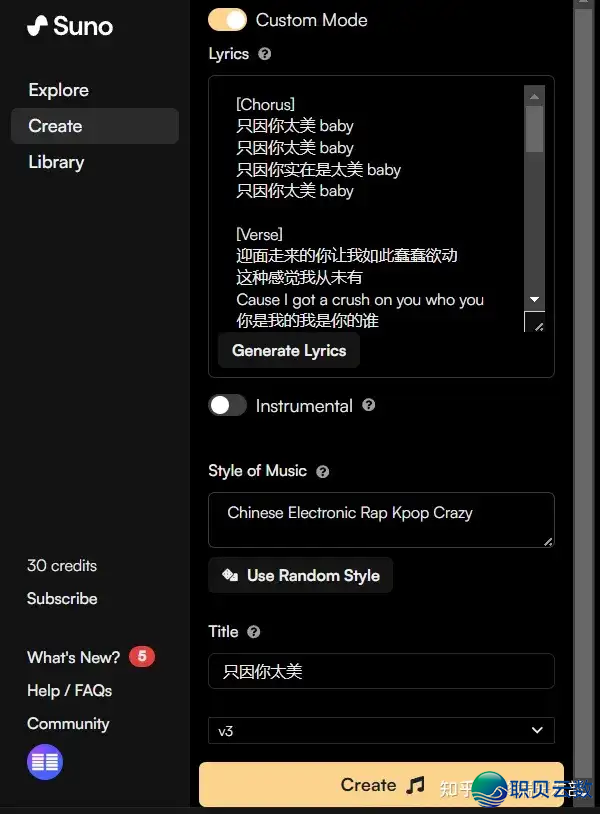
Task: Click the lyrics scrollbar thumb
Action: coord(534,129)
